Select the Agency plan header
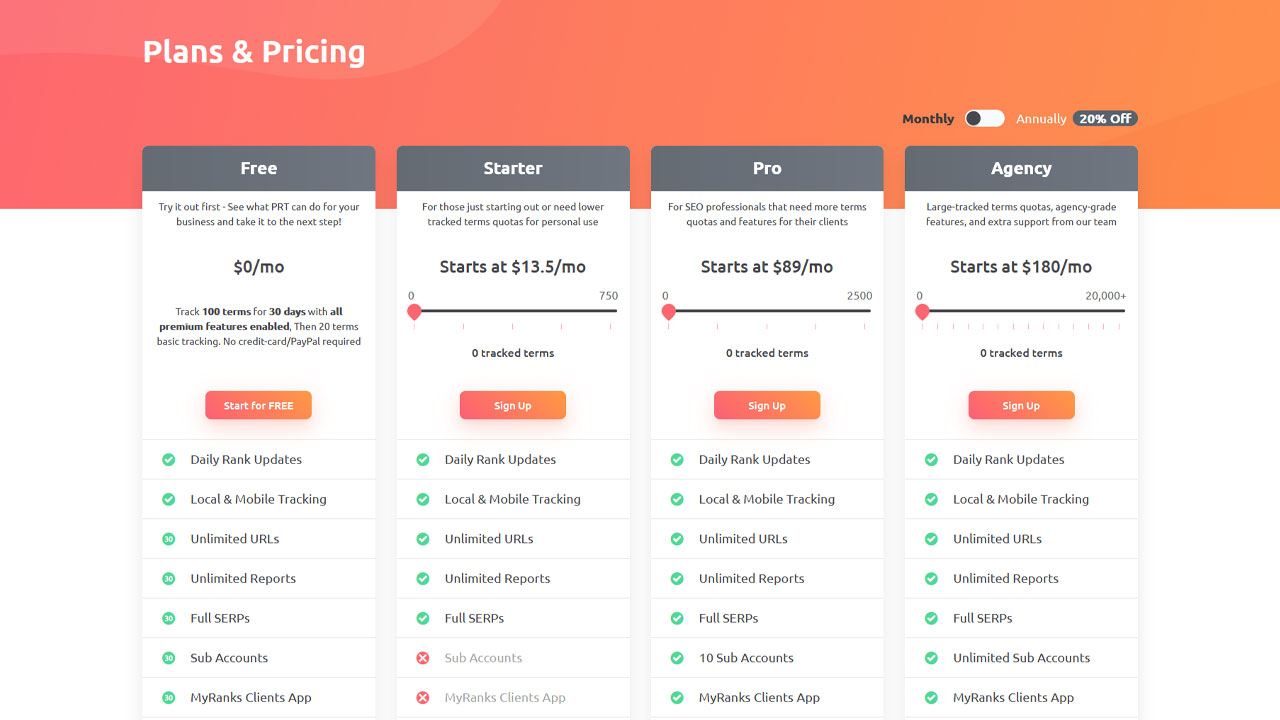This screenshot has width=1280, height=720. click(1021, 168)
